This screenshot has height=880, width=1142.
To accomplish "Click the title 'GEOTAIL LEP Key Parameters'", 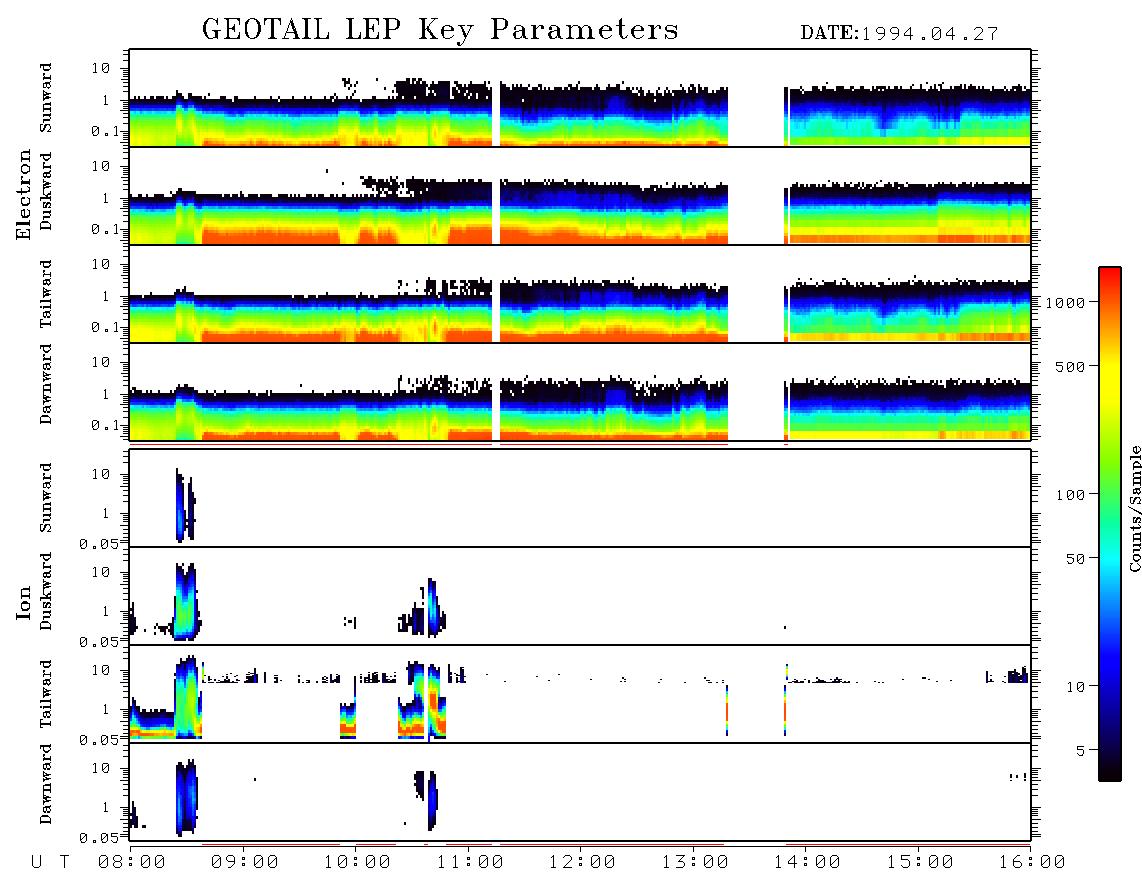I will pyautogui.click(x=440, y=30).
